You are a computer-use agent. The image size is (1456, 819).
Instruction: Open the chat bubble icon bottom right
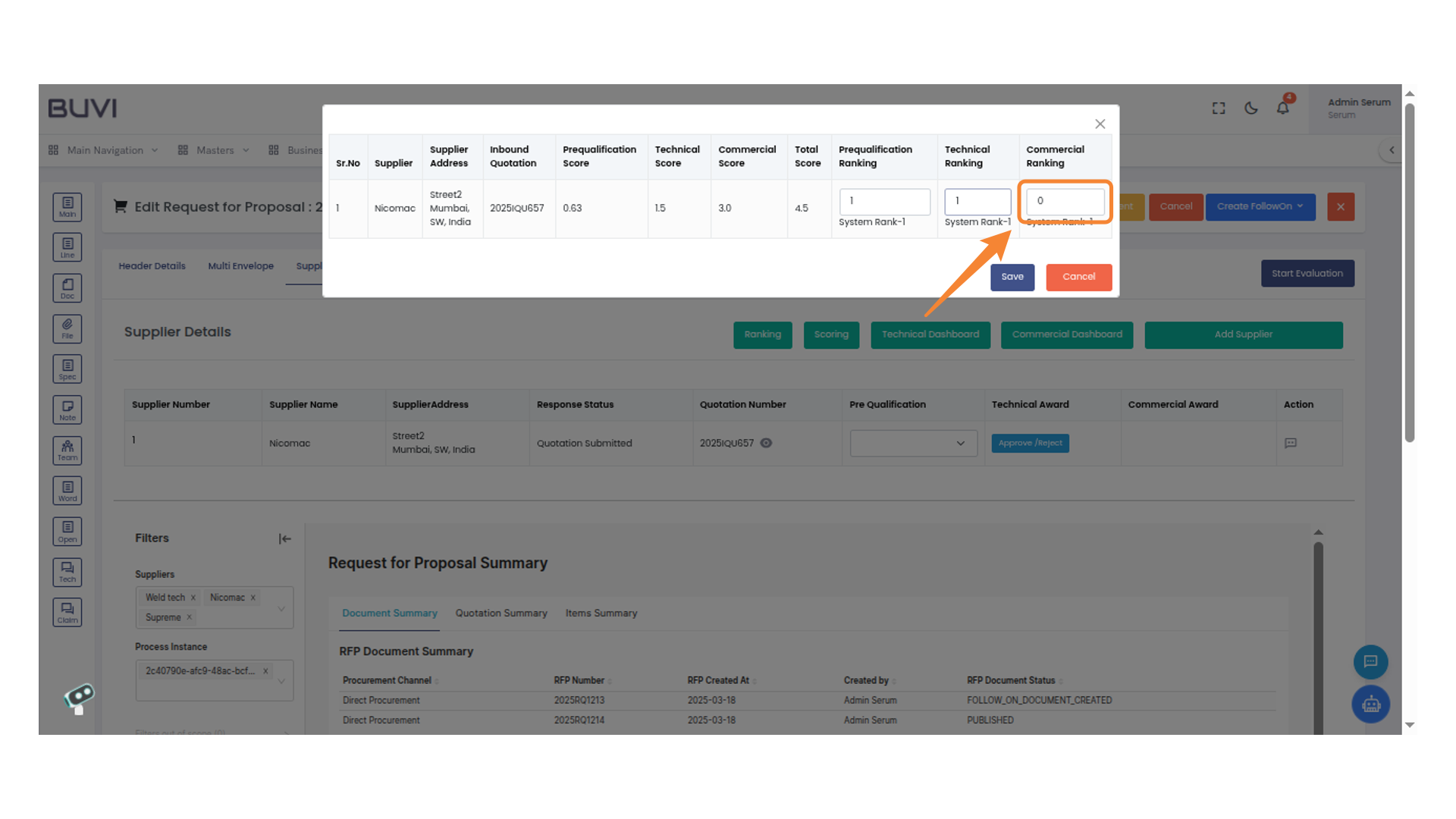tap(1370, 661)
